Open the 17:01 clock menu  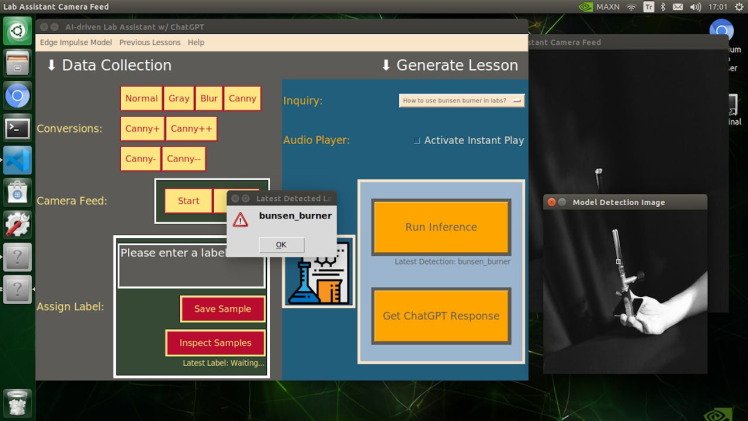tap(717, 7)
